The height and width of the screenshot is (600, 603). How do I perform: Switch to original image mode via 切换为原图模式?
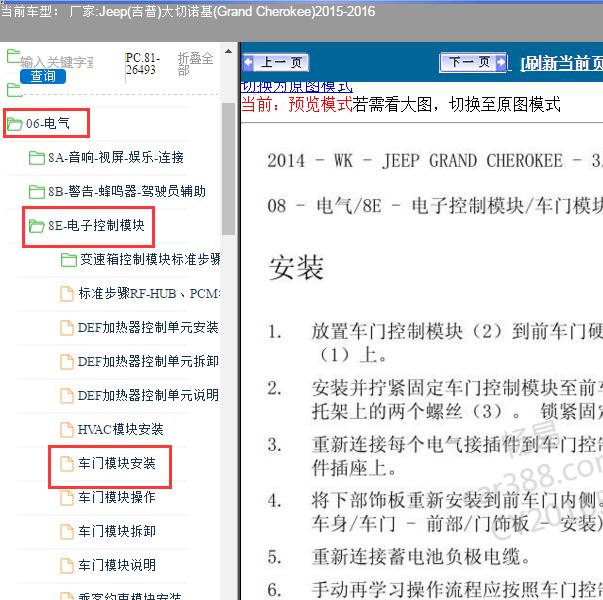(x=296, y=87)
